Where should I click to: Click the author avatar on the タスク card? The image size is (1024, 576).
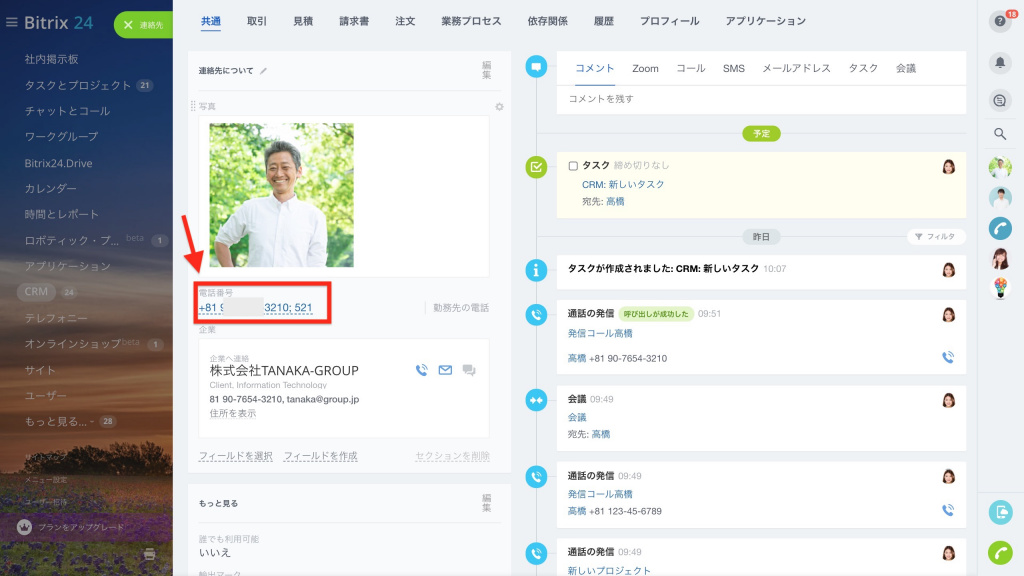point(948,167)
